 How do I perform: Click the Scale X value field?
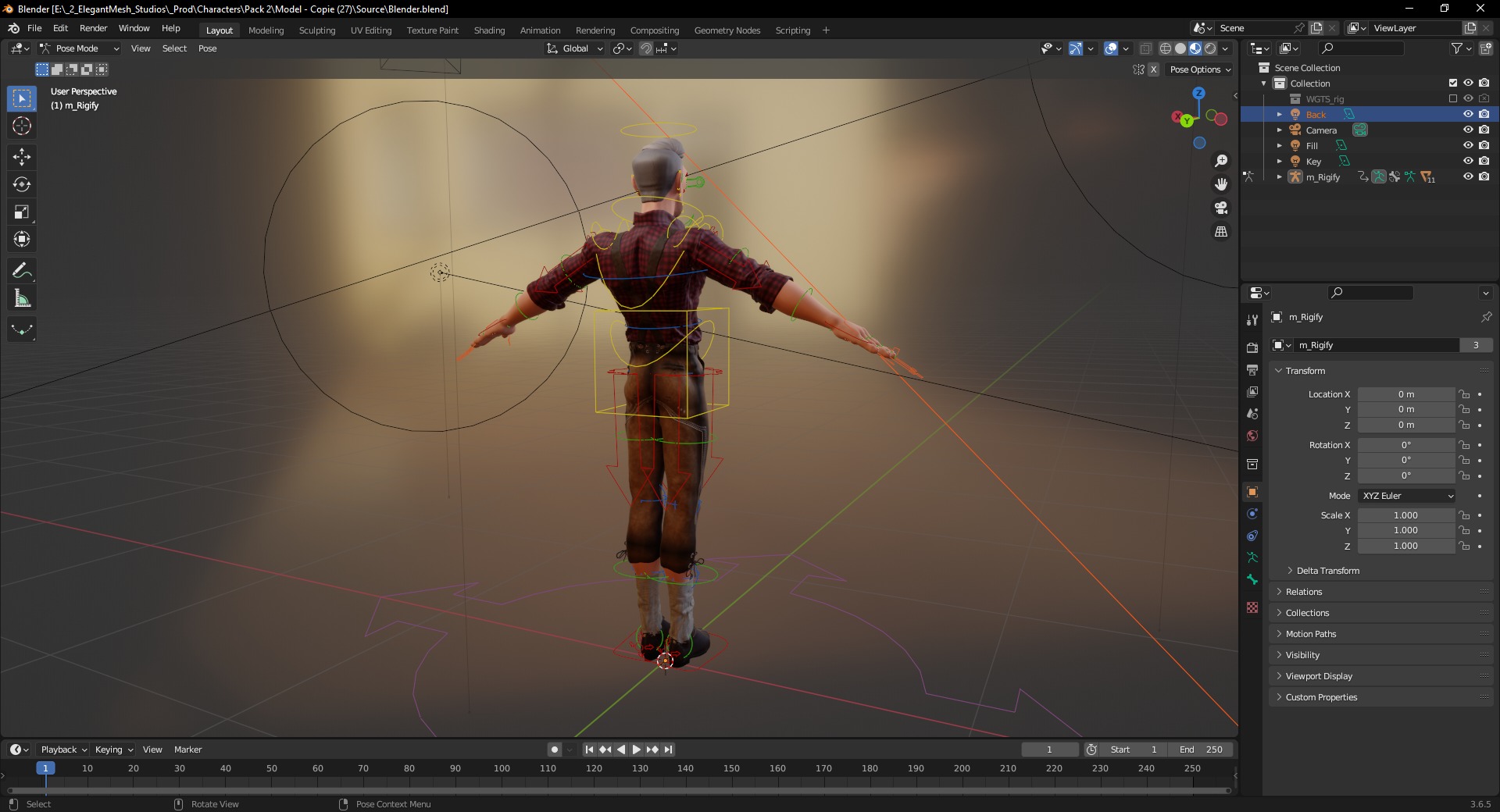pyautogui.click(x=1406, y=515)
